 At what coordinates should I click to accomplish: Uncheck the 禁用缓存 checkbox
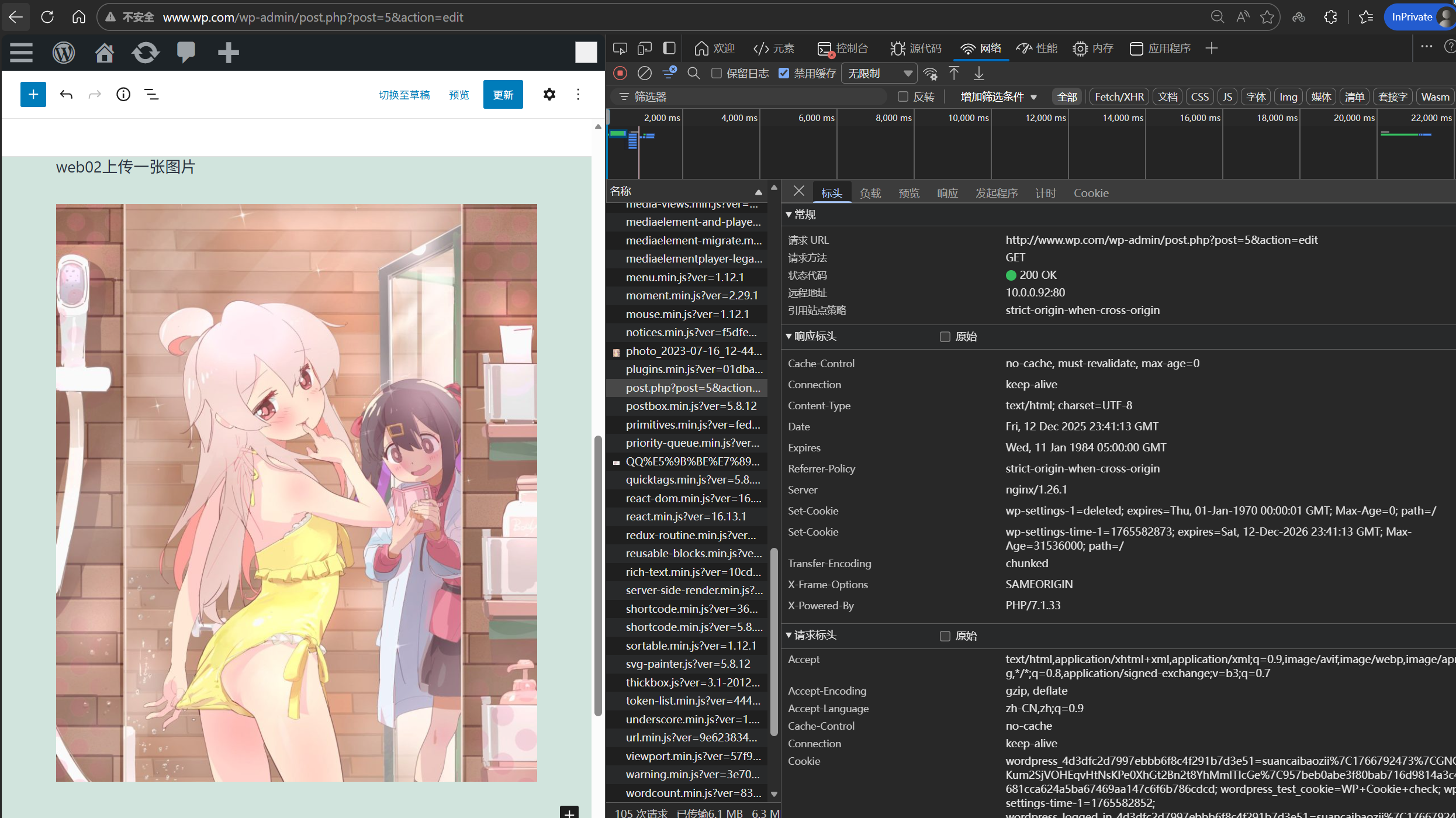784,74
